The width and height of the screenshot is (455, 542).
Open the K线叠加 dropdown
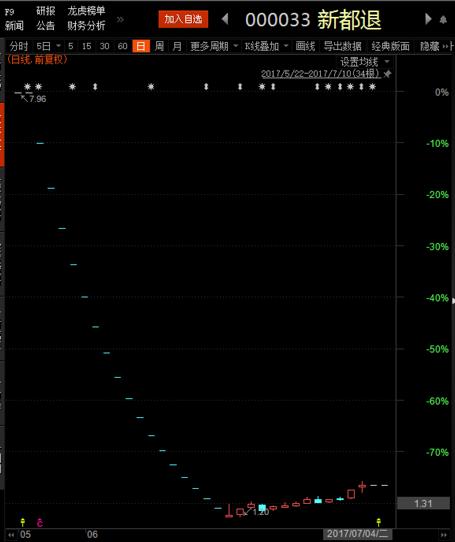pyautogui.click(x=267, y=46)
